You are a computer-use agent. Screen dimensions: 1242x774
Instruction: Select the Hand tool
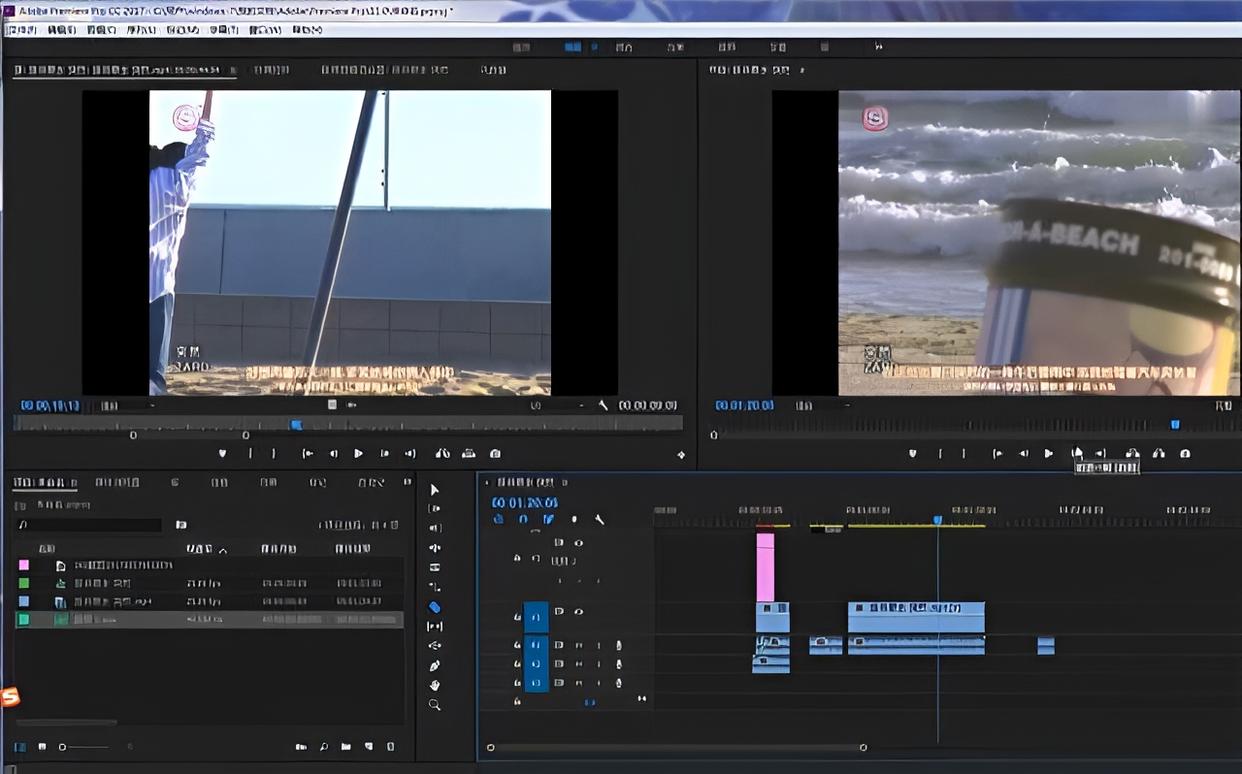tap(434, 685)
